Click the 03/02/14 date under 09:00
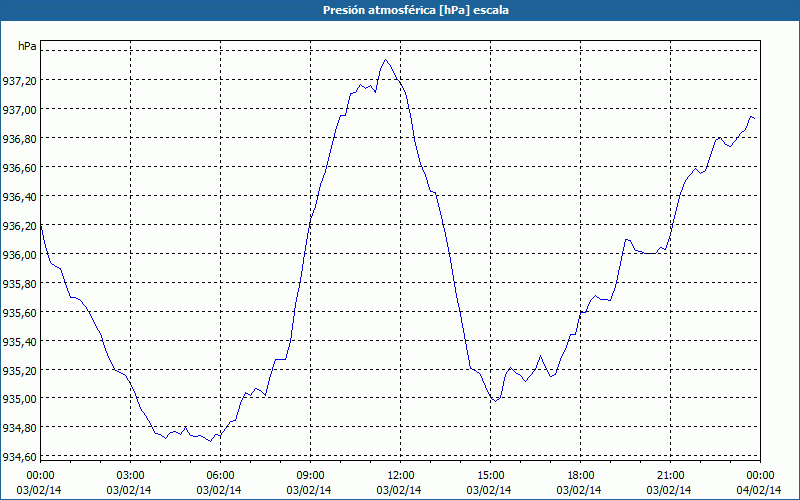 click(309, 490)
